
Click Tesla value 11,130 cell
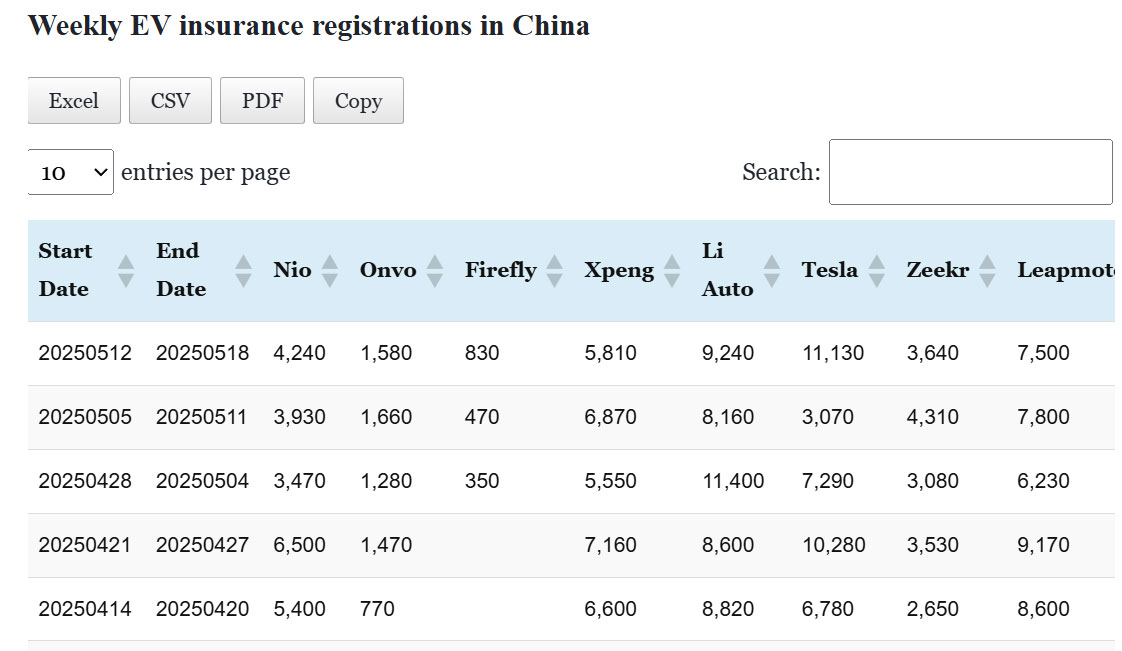pyautogui.click(x=833, y=353)
